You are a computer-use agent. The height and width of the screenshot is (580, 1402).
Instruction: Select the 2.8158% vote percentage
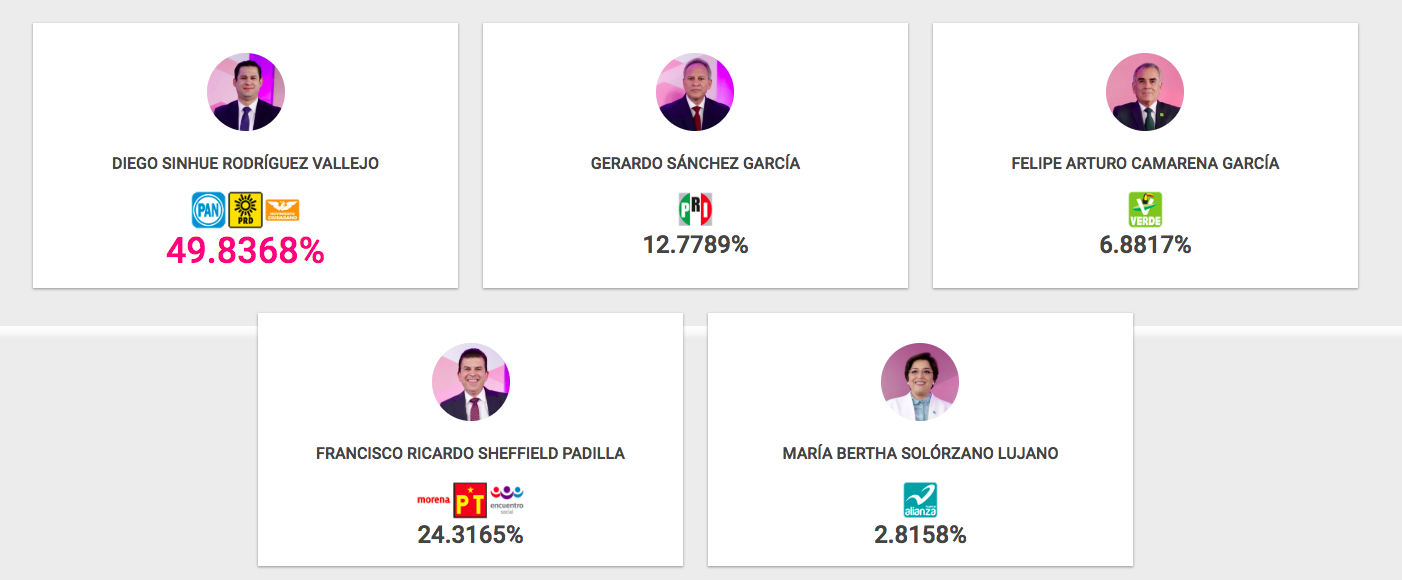pos(920,535)
